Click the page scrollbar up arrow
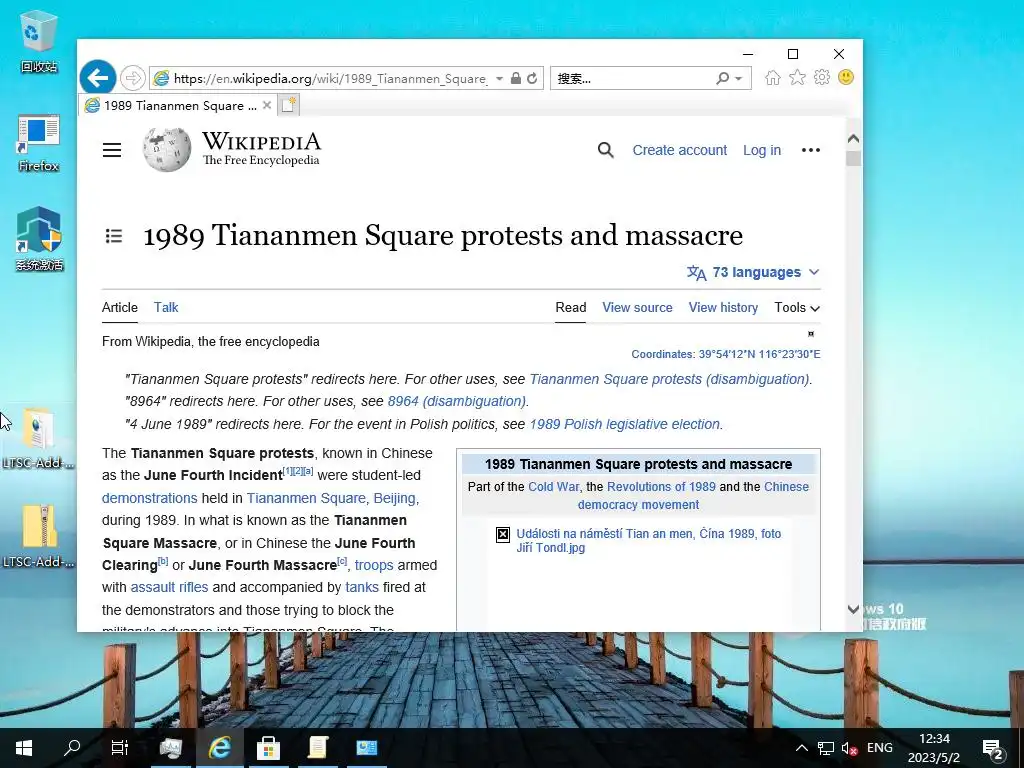The width and height of the screenshot is (1024, 768). point(853,138)
